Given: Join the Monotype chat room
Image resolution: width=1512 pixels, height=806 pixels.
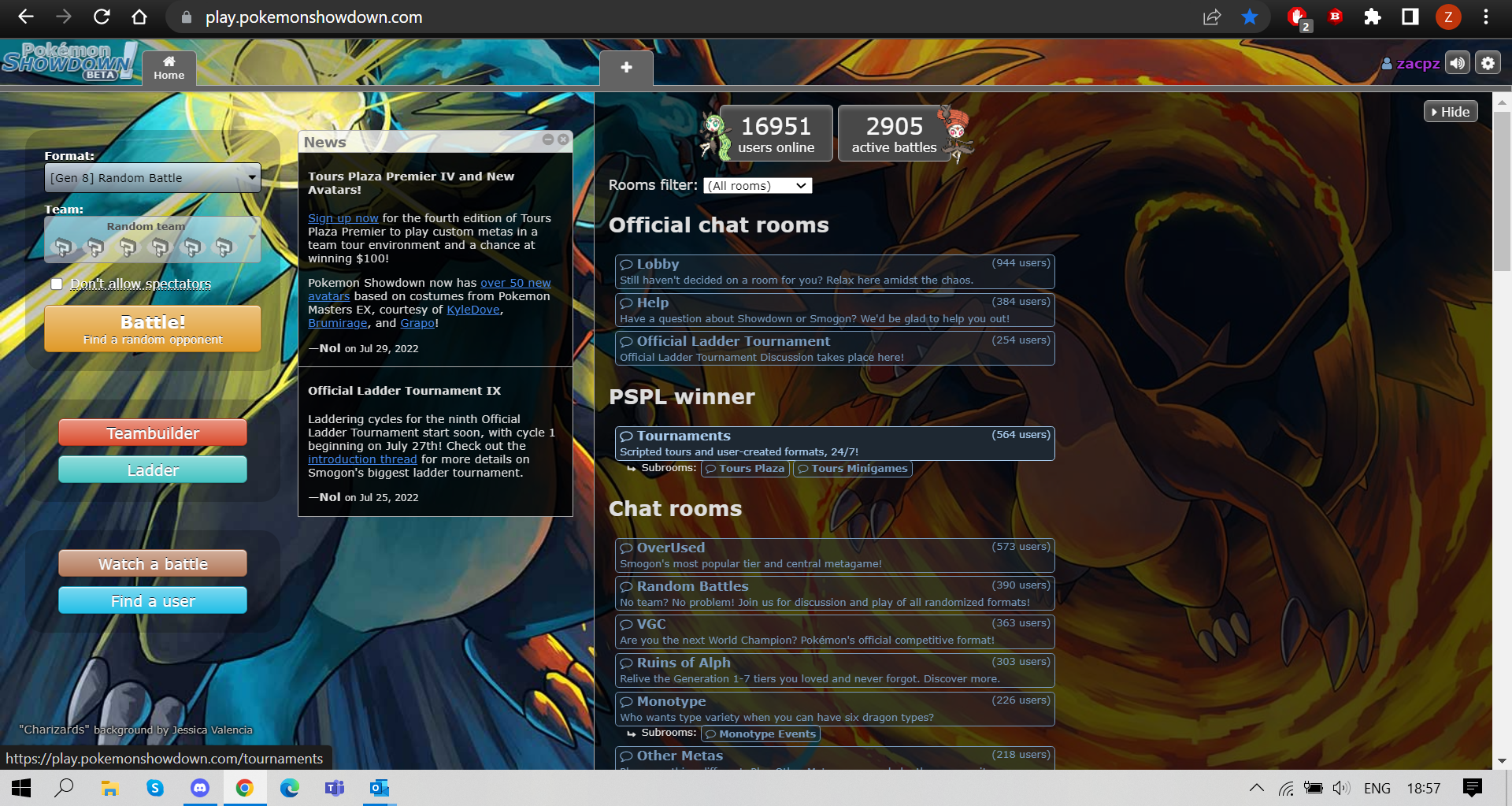Looking at the screenshot, I should tap(835, 708).
